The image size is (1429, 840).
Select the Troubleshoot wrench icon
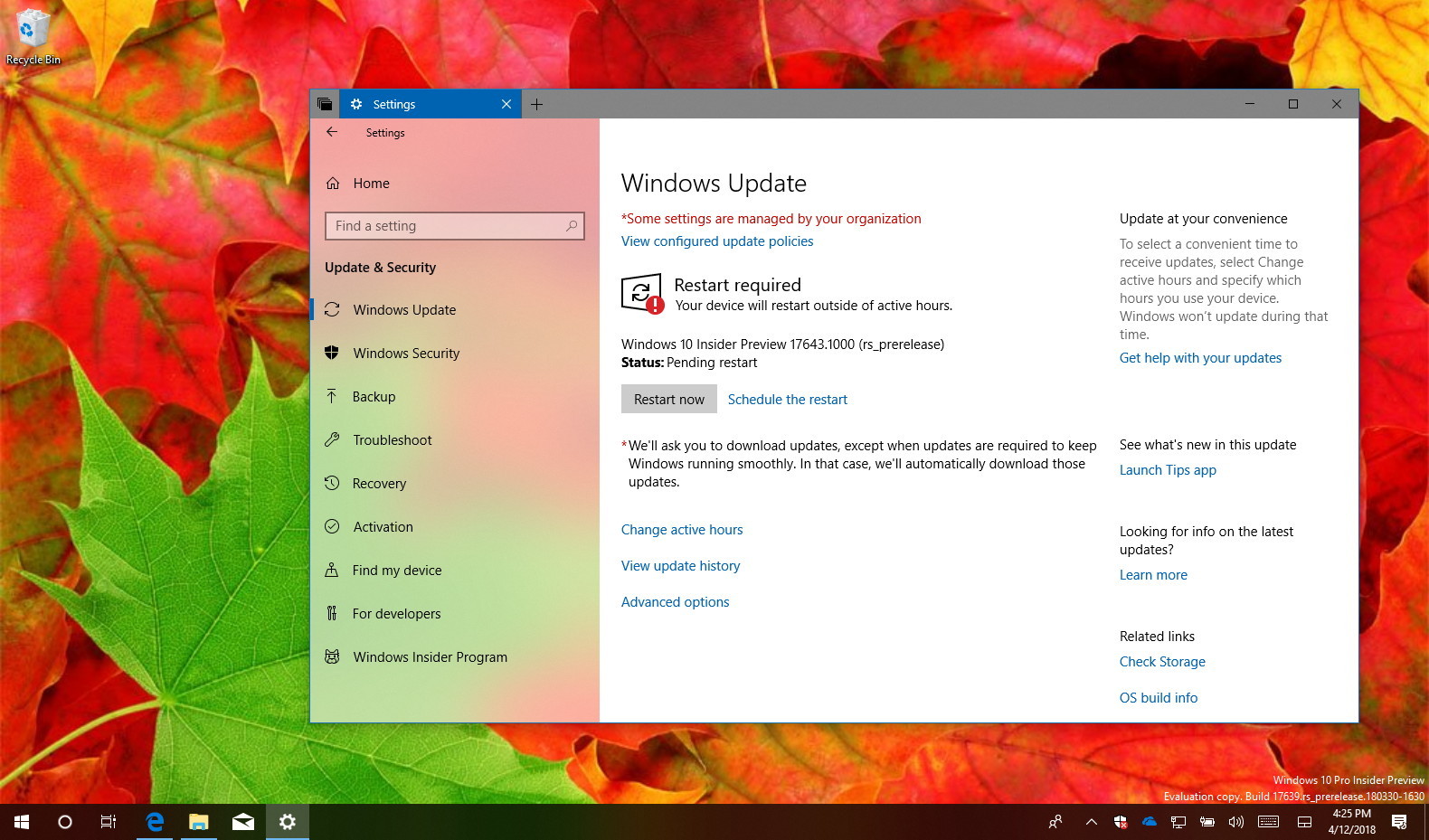332,439
